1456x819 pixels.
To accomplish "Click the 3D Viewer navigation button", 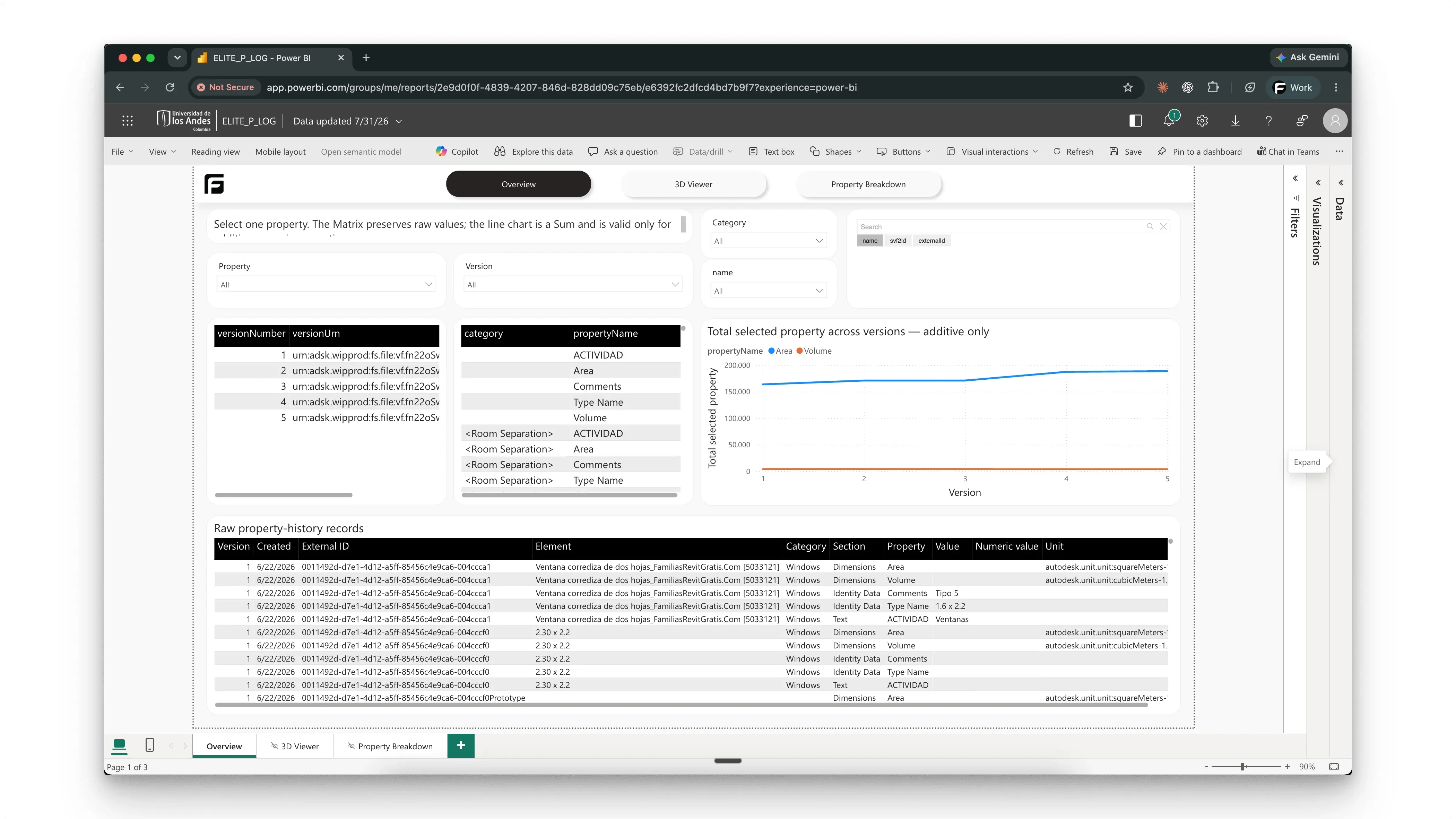I will [x=694, y=184].
